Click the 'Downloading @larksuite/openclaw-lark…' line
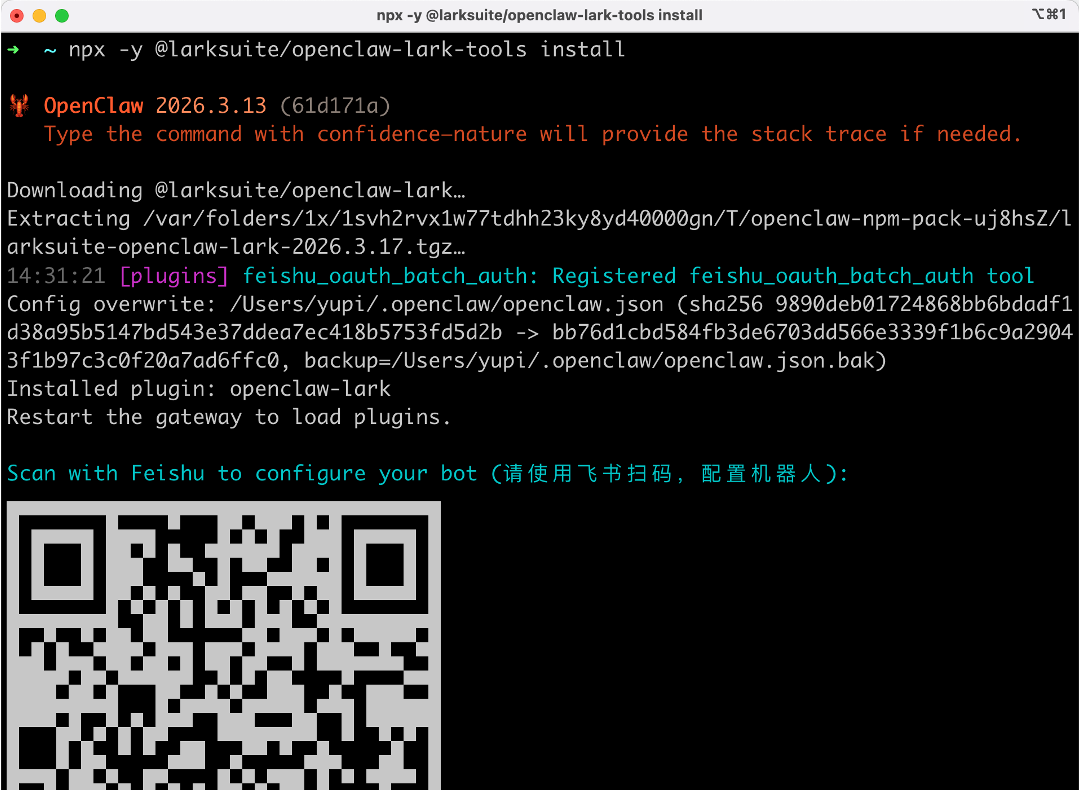1080x790 pixels. point(236,190)
